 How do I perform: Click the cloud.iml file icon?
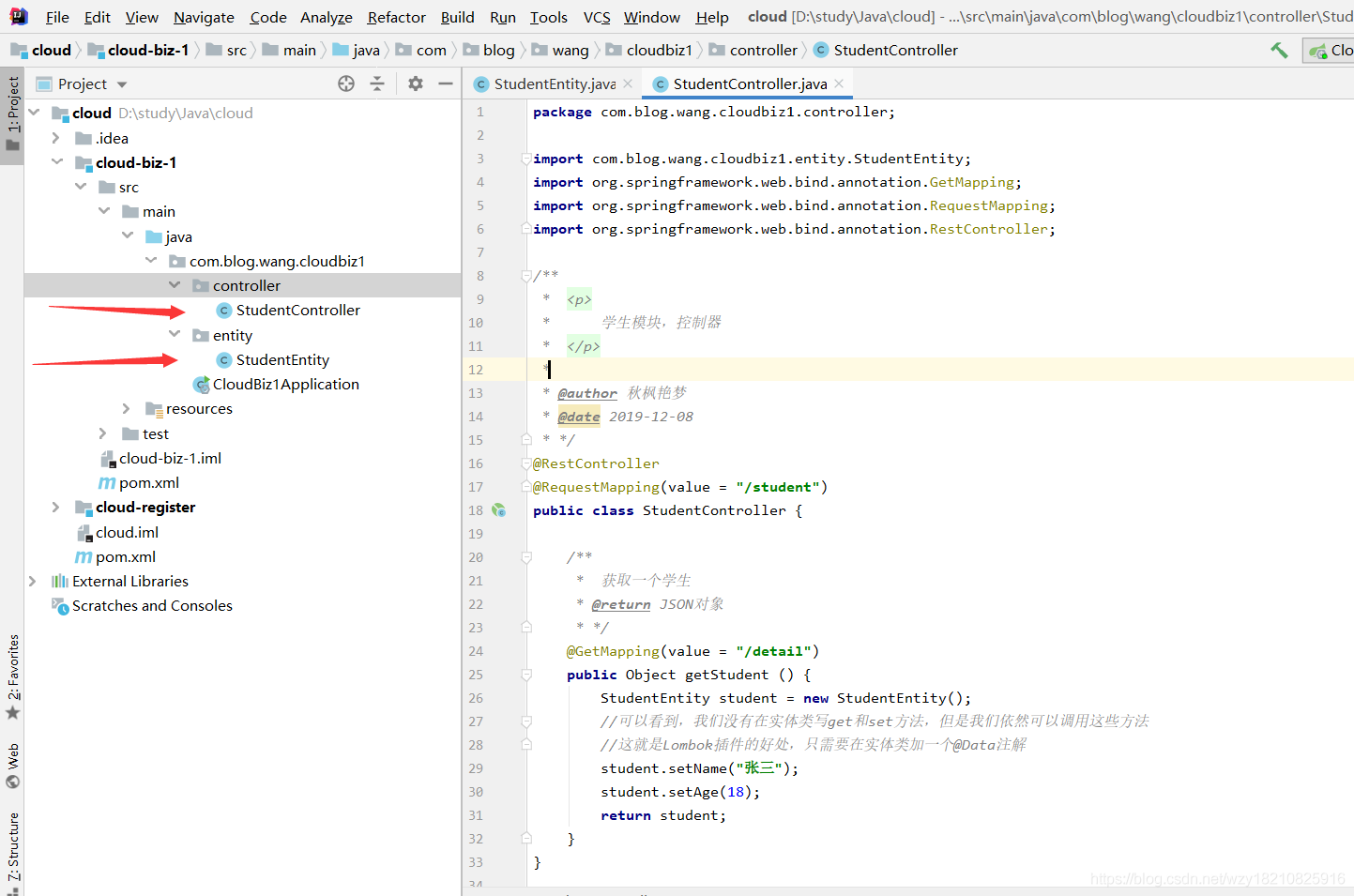84,533
